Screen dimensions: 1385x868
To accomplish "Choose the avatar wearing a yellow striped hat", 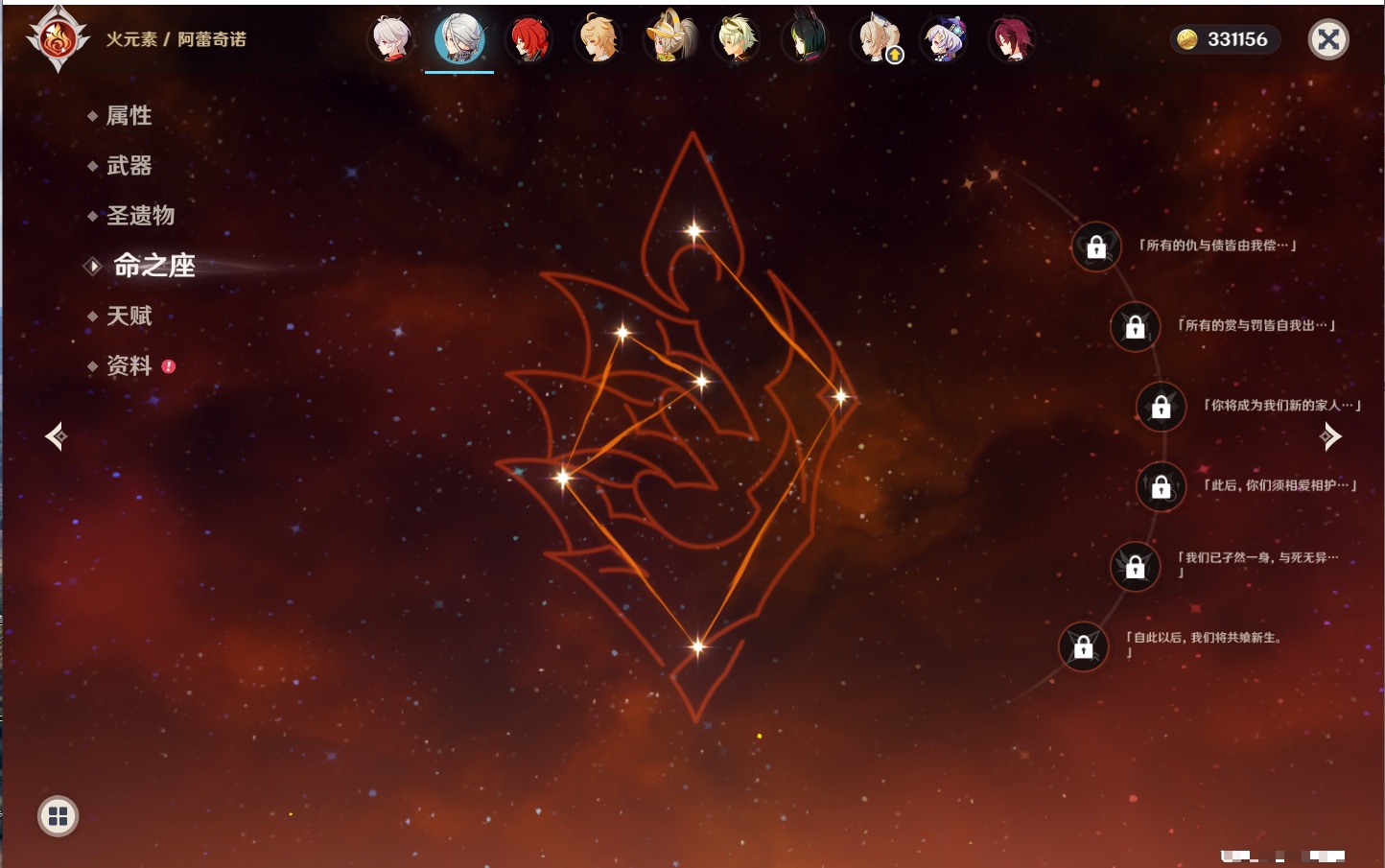I will coord(669,37).
